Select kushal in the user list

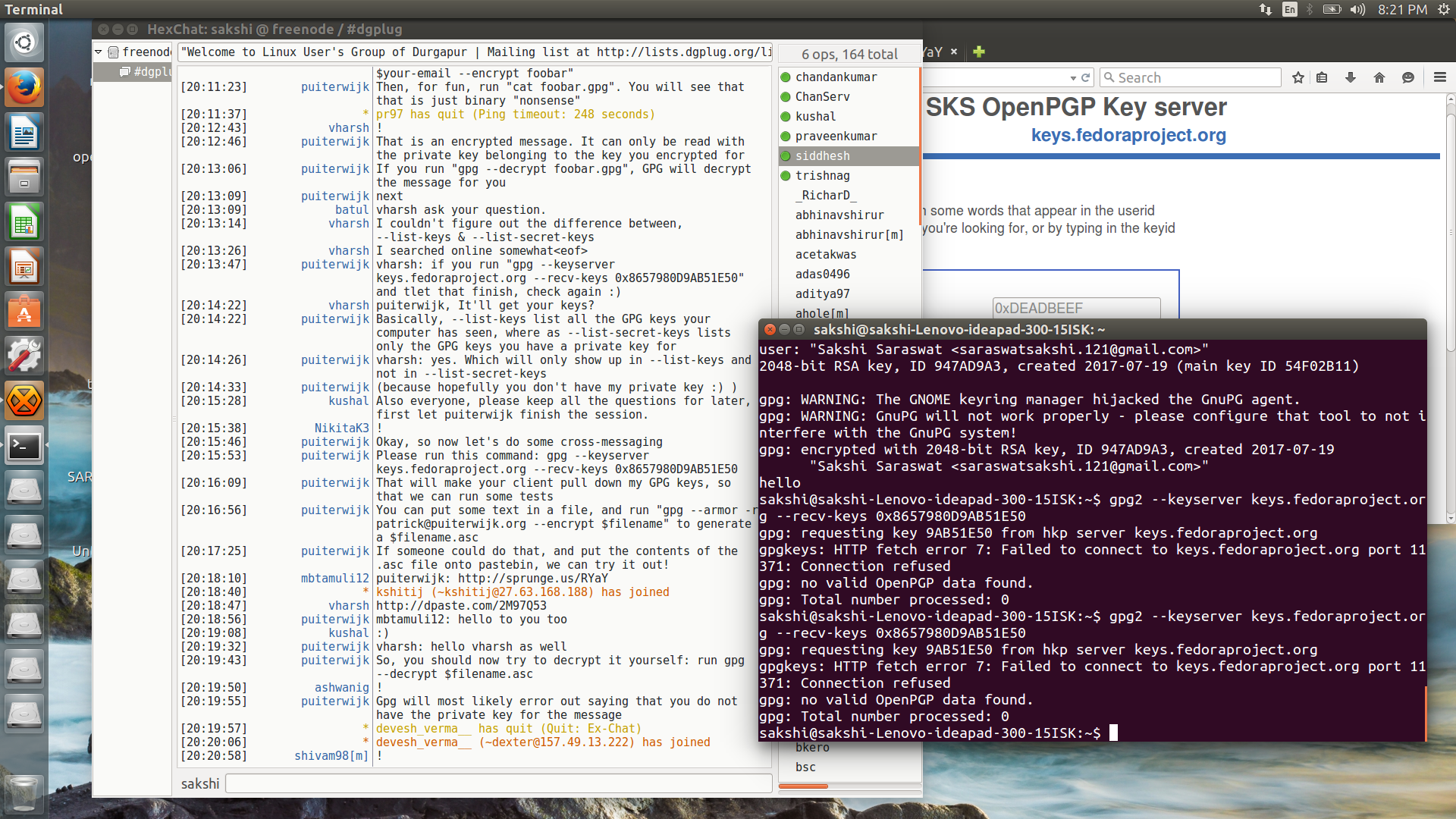(x=849, y=116)
